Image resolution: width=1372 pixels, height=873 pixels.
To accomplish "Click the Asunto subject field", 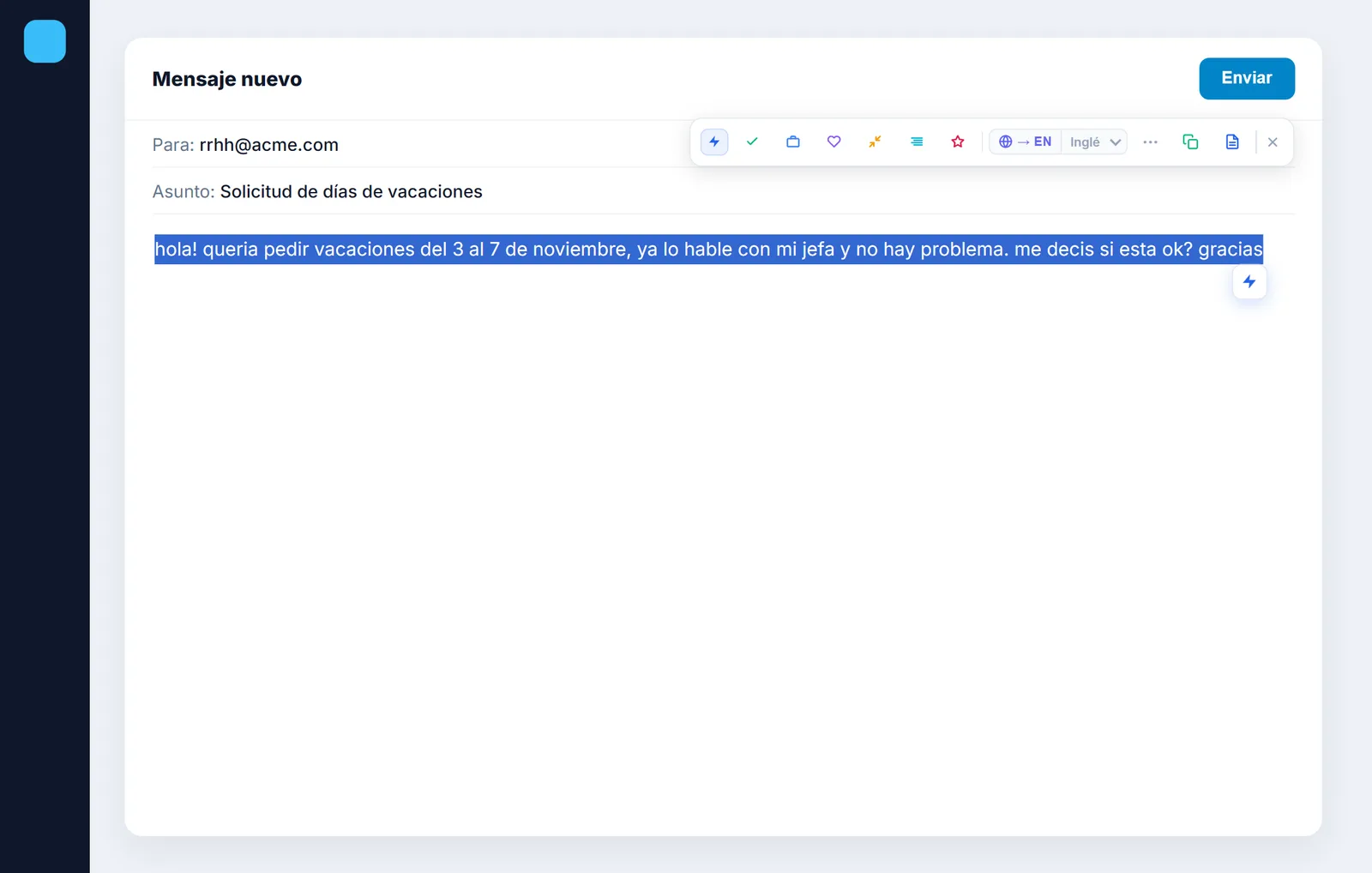I will [x=723, y=191].
